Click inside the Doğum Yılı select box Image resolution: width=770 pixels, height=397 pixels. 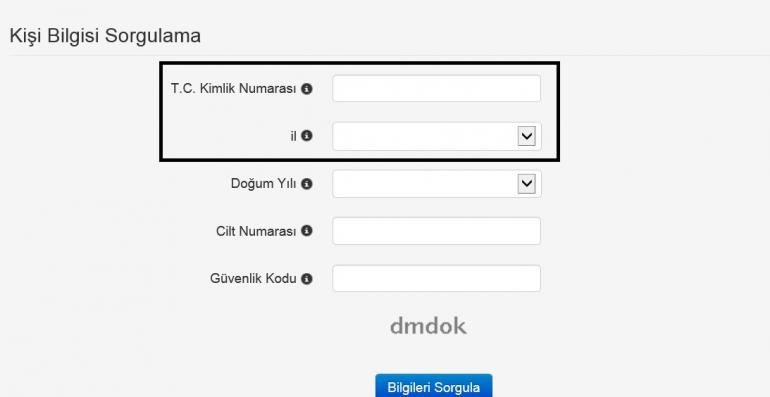click(x=437, y=184)
